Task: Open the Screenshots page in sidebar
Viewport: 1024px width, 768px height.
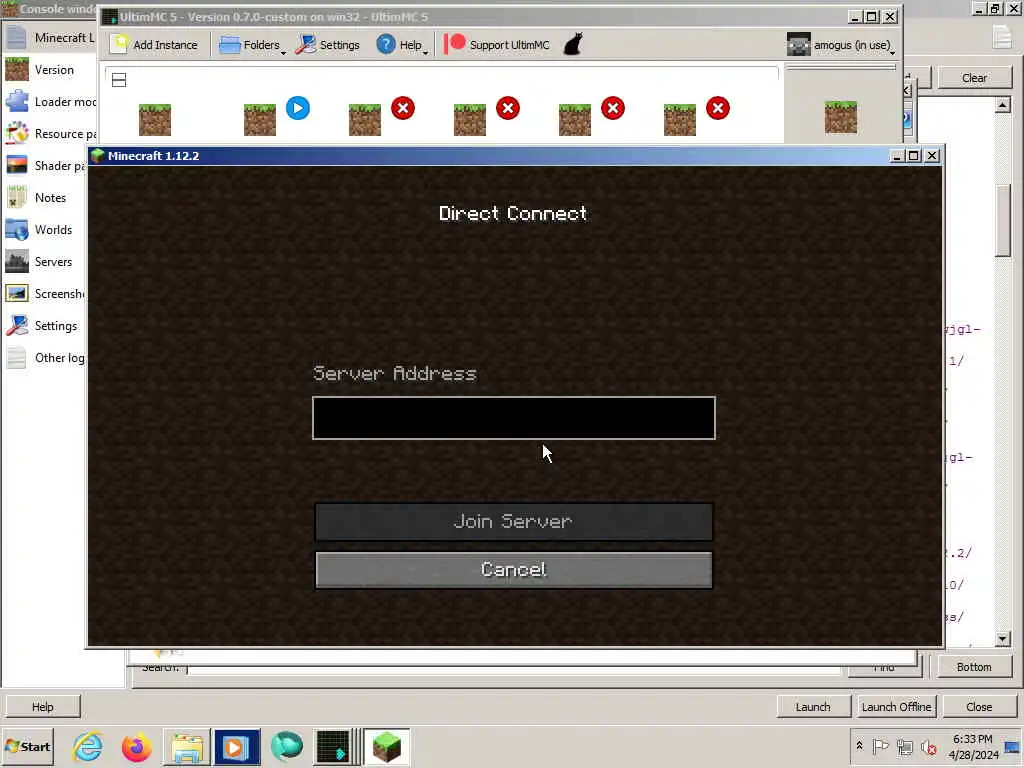Action: point(43,293)
